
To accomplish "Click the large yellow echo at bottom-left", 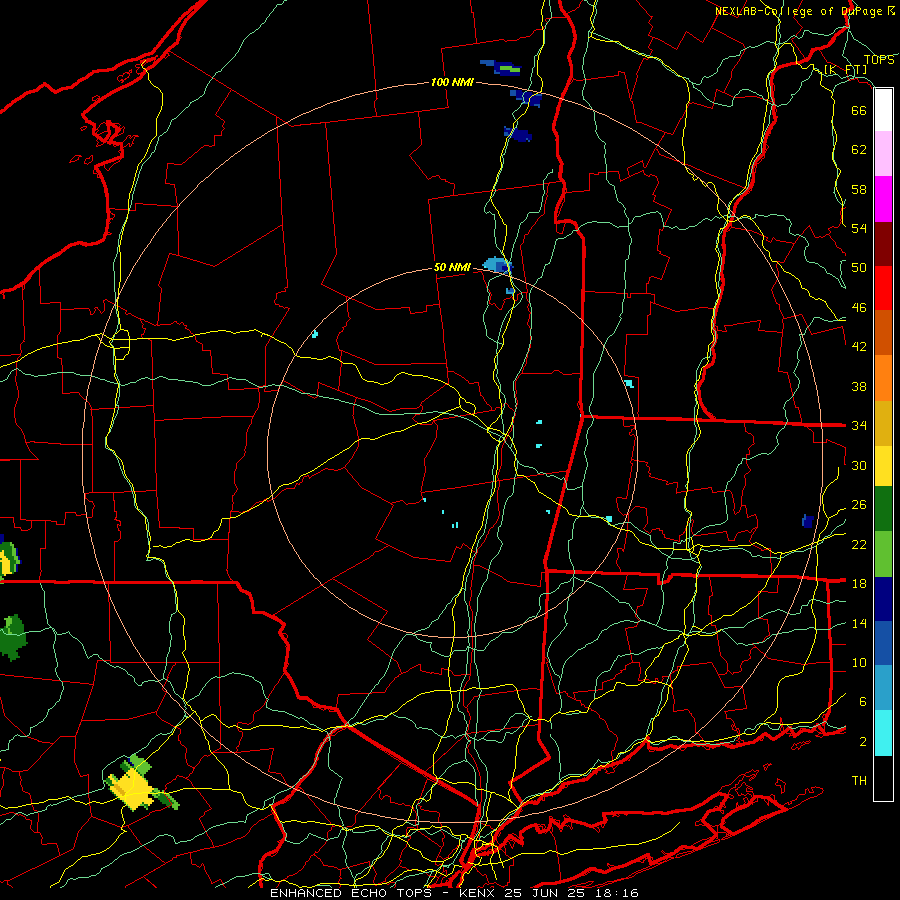I will click(135, 789).
